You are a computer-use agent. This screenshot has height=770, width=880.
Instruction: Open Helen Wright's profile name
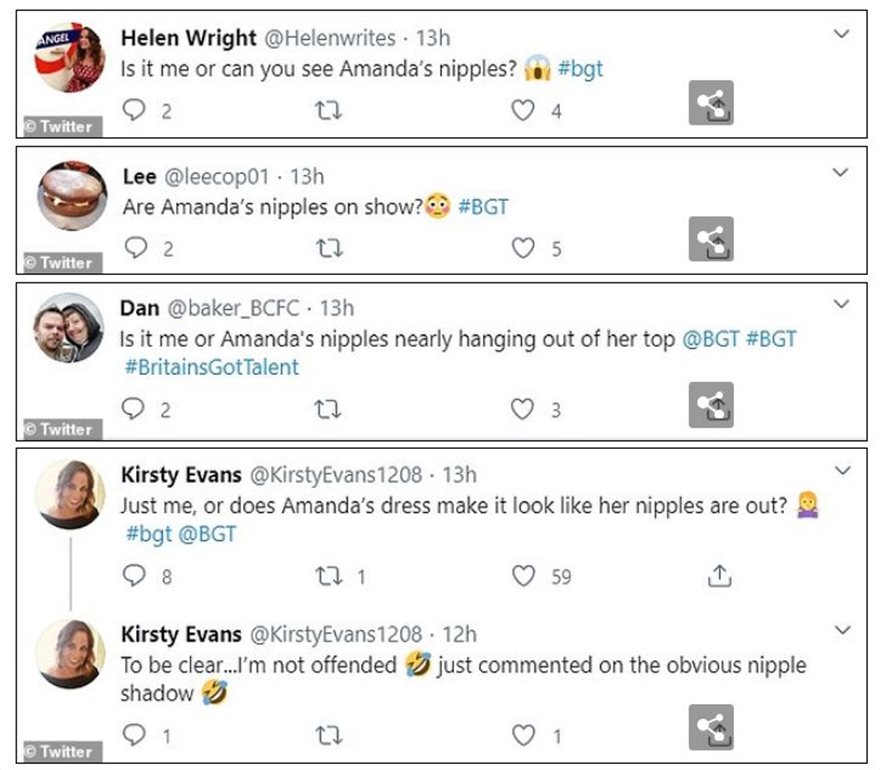[x=187, y=38]
